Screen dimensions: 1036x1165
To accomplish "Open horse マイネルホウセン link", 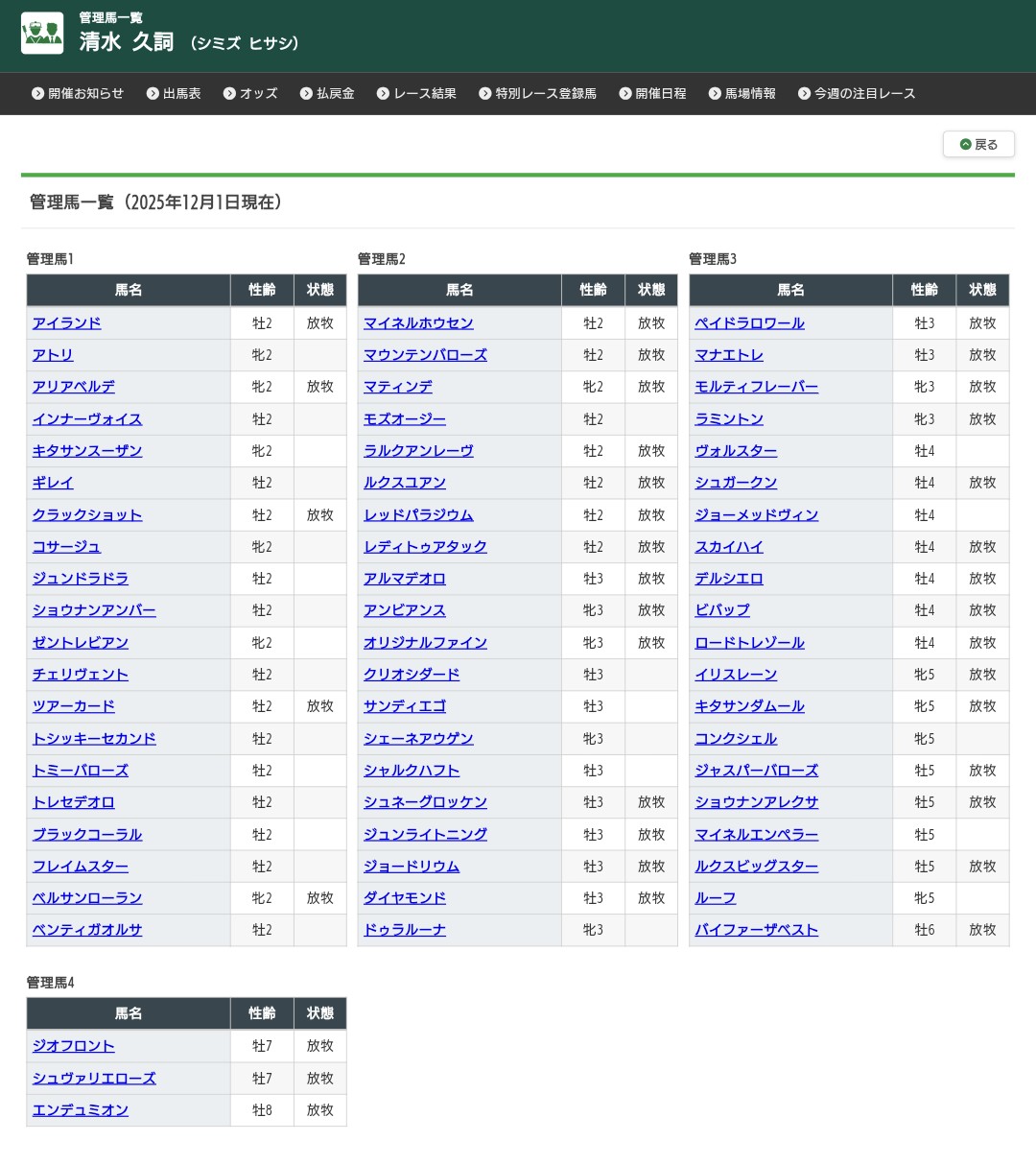I will coord(418,323).
